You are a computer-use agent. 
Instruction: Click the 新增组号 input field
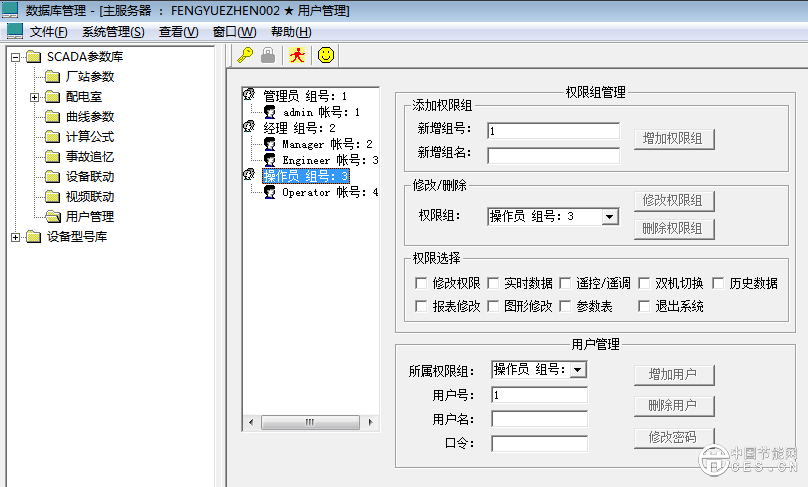(553, 130)
